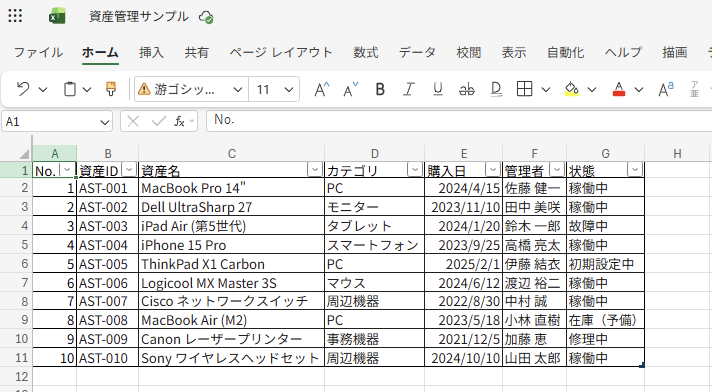Select the cell AST-004
Image resolution: width=712 pixels, height=392 pixels.
[x=108, y=245]
